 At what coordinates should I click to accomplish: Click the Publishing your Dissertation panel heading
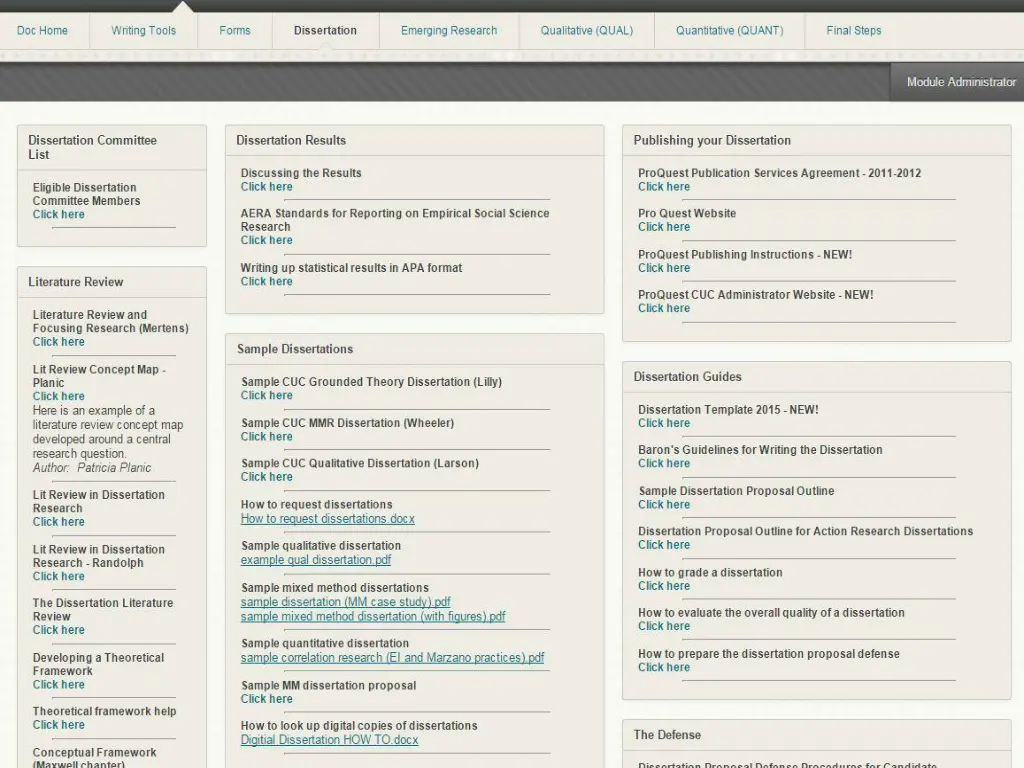pyautogui.click(x=712, y=140)
